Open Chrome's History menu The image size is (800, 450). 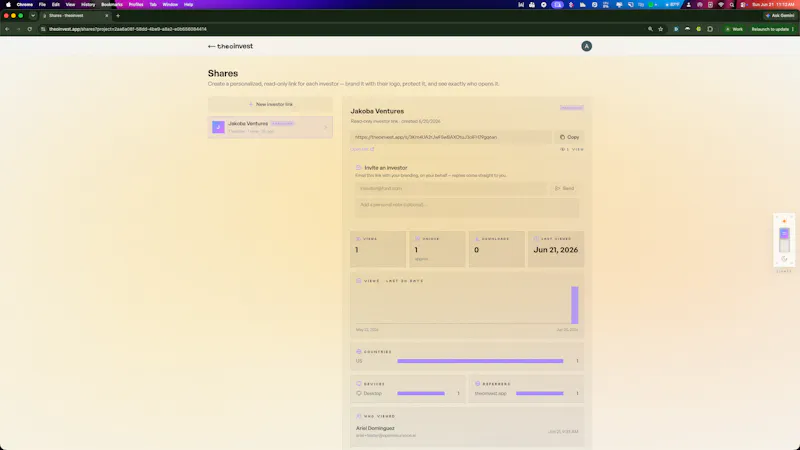click(88, 5)
